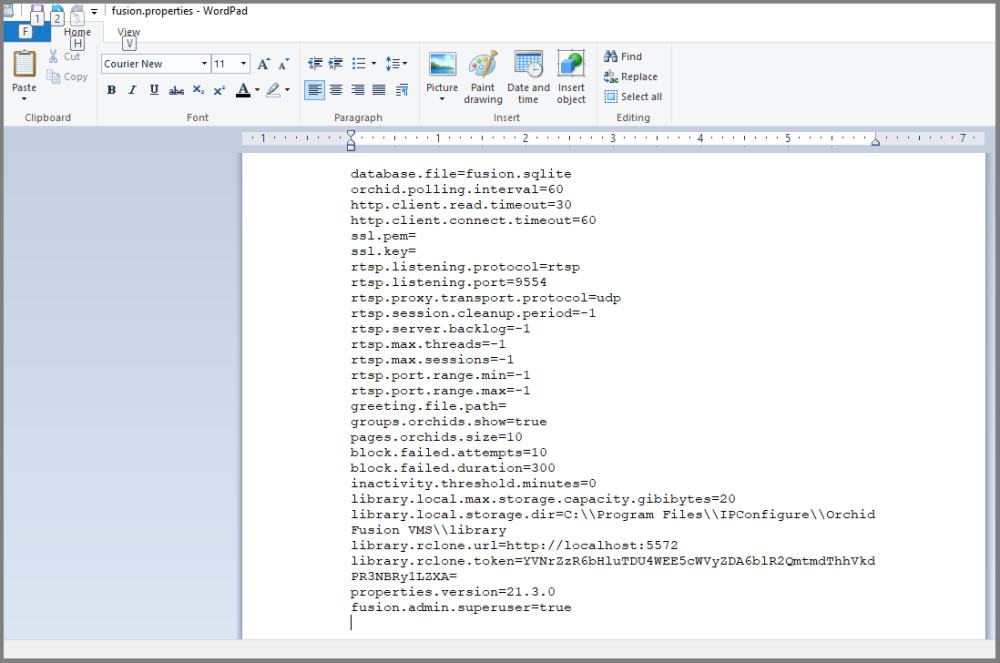Switch to the View tab
The image size is (1000, 663).
[128, 32]
